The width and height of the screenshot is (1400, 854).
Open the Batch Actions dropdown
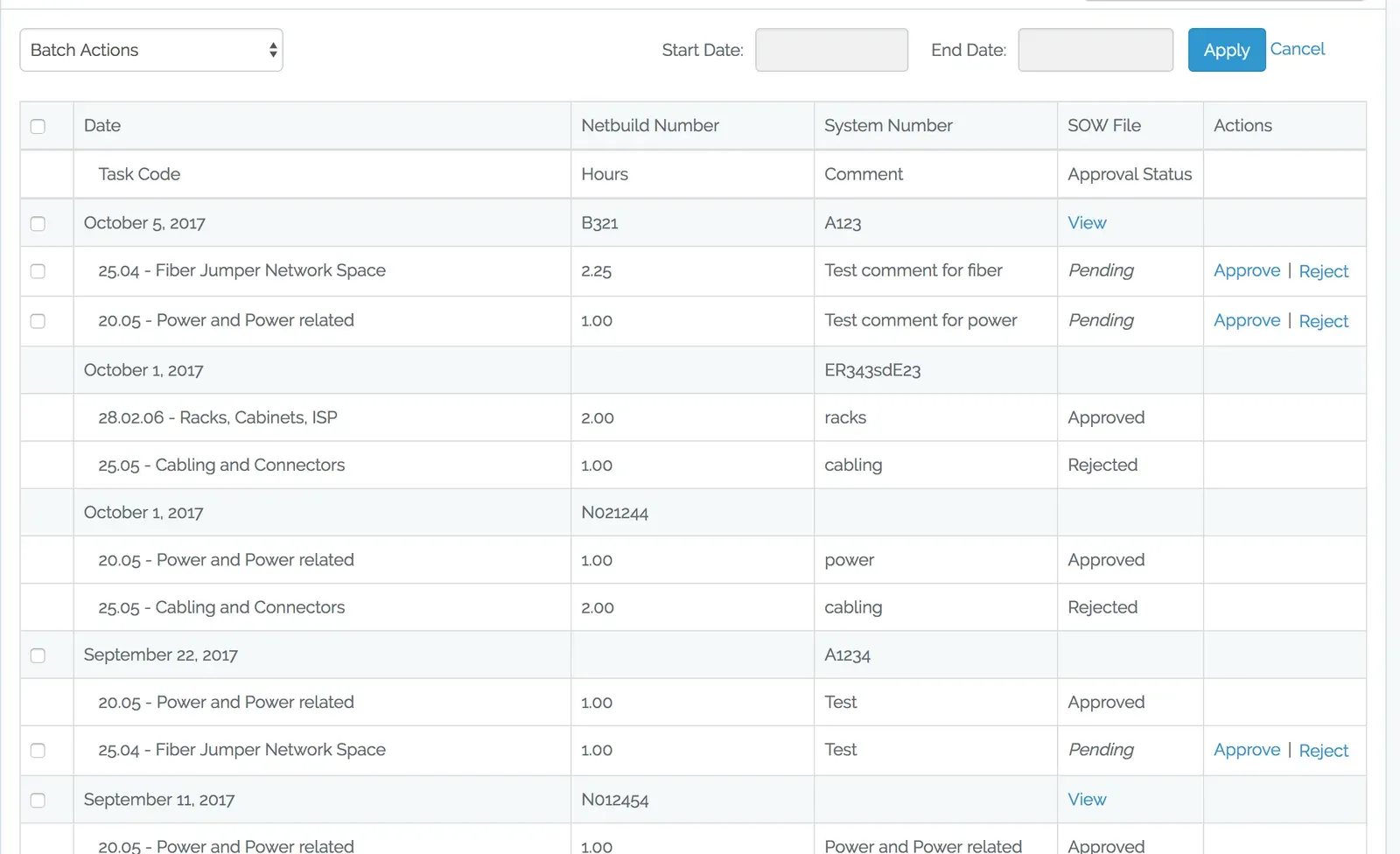click(x=151, y=50)
